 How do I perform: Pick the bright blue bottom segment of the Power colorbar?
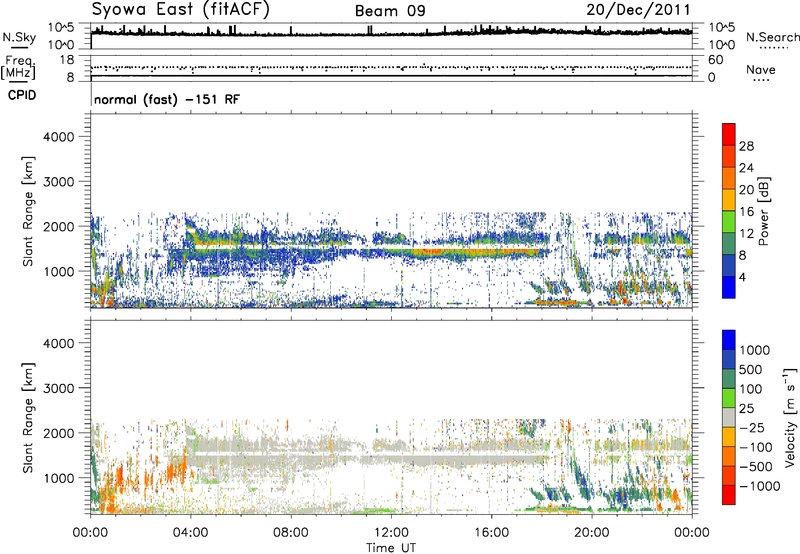click(x=729, y=287)
